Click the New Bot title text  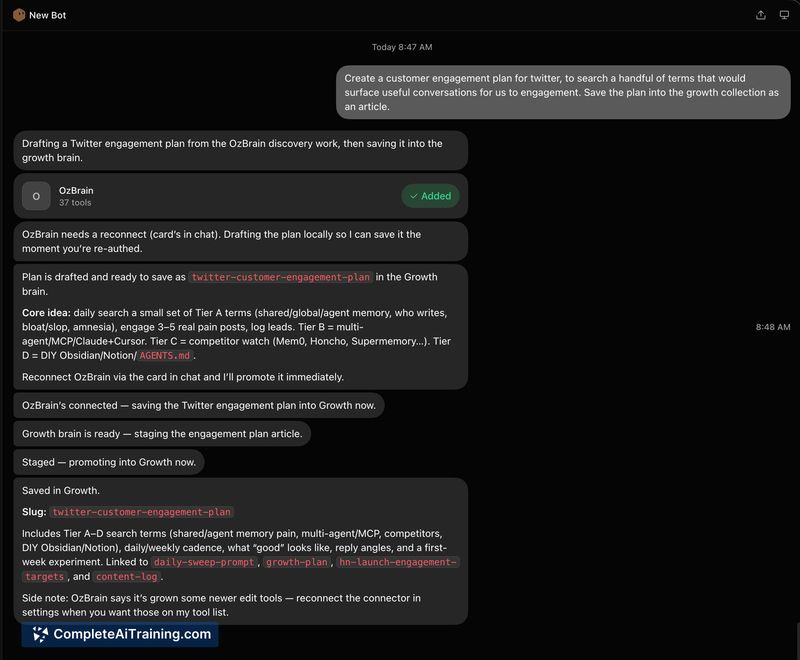point(47,15)
